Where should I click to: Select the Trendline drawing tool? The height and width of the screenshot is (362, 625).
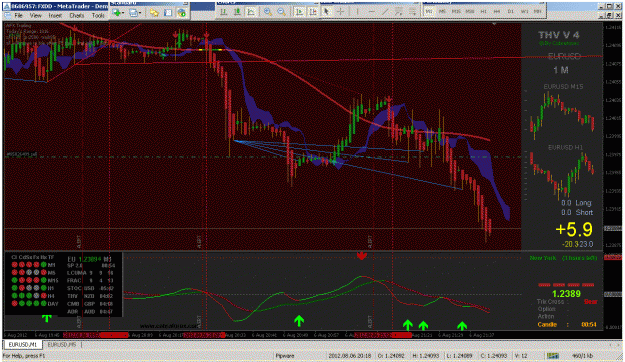pyautogui.click(x=385, y=12)
